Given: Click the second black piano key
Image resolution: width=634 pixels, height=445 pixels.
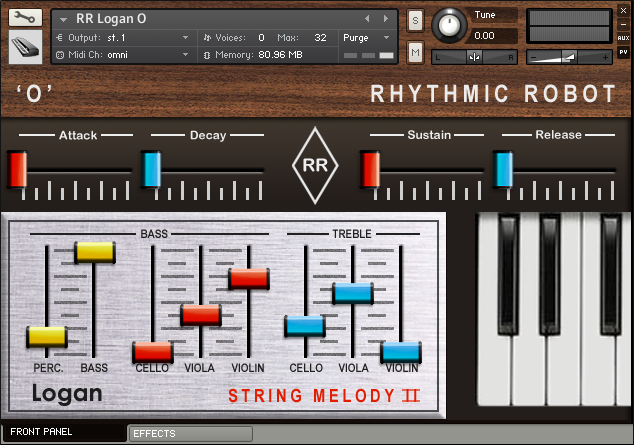Looking at the screenshot, I should point(550,274).
